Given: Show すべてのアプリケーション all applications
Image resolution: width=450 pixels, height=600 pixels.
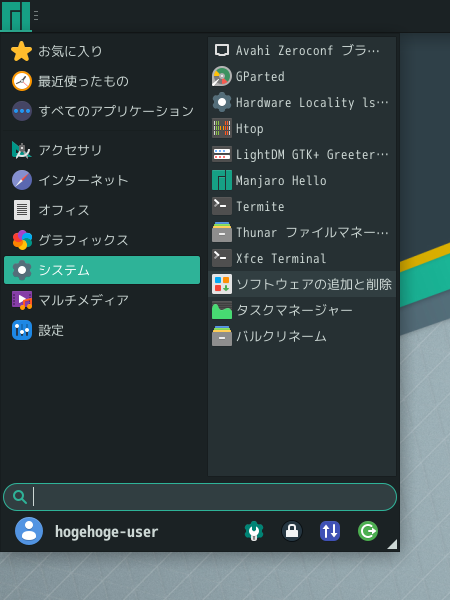Looking at the screenshot, I should pos(102,111).
